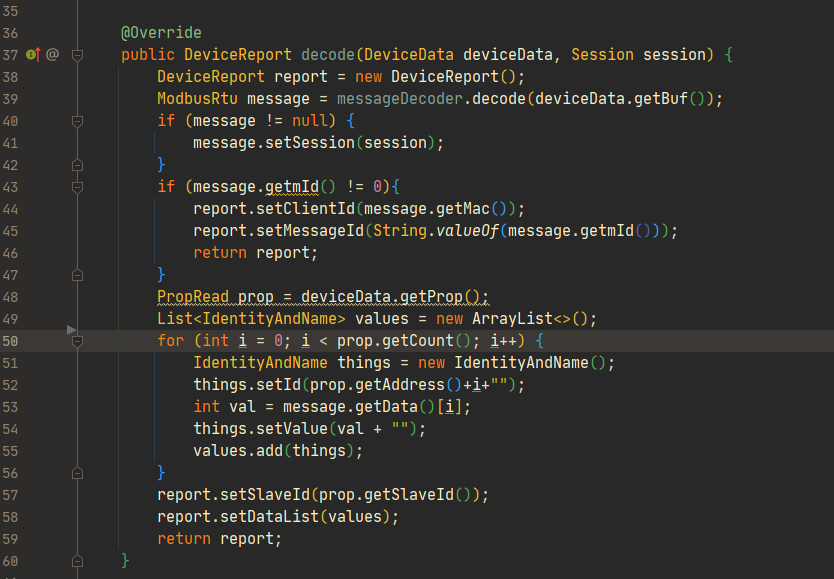The height and width of the screenshot is (579, 834).
Task: Click the fold end marker on line 47
Action: click(77, 275)
